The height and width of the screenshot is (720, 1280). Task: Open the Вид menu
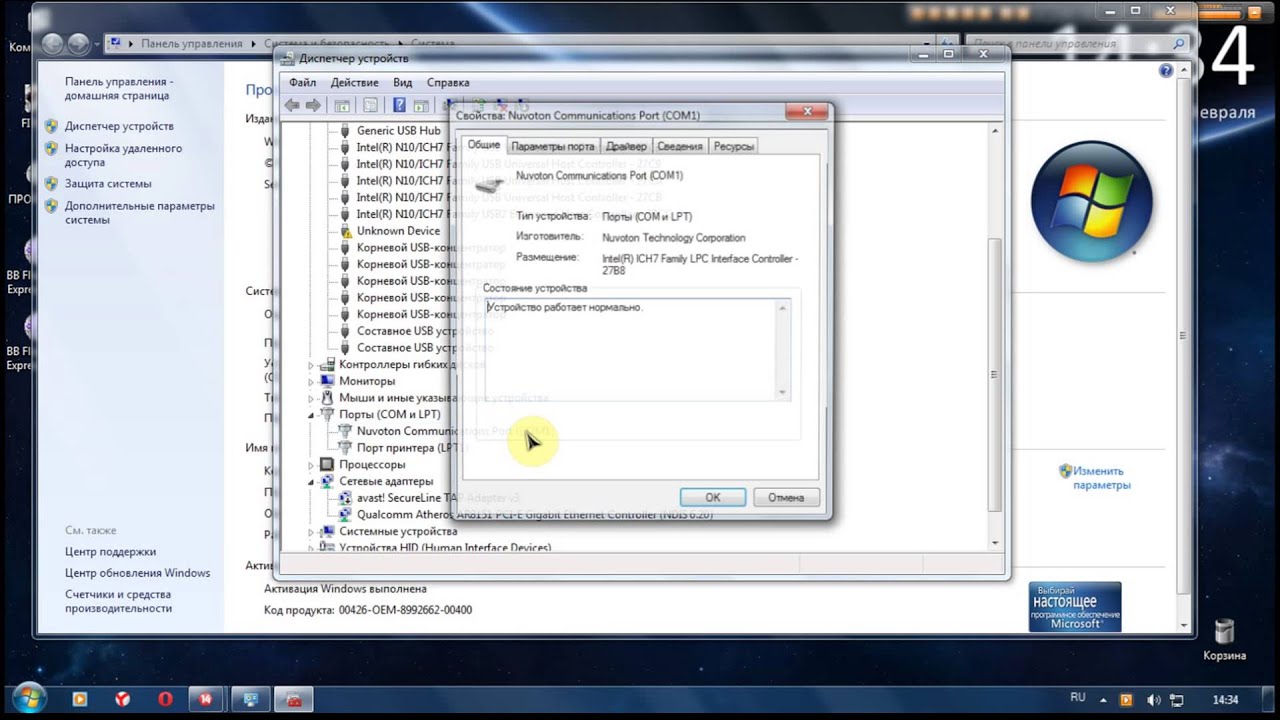(x=403, y=83)
